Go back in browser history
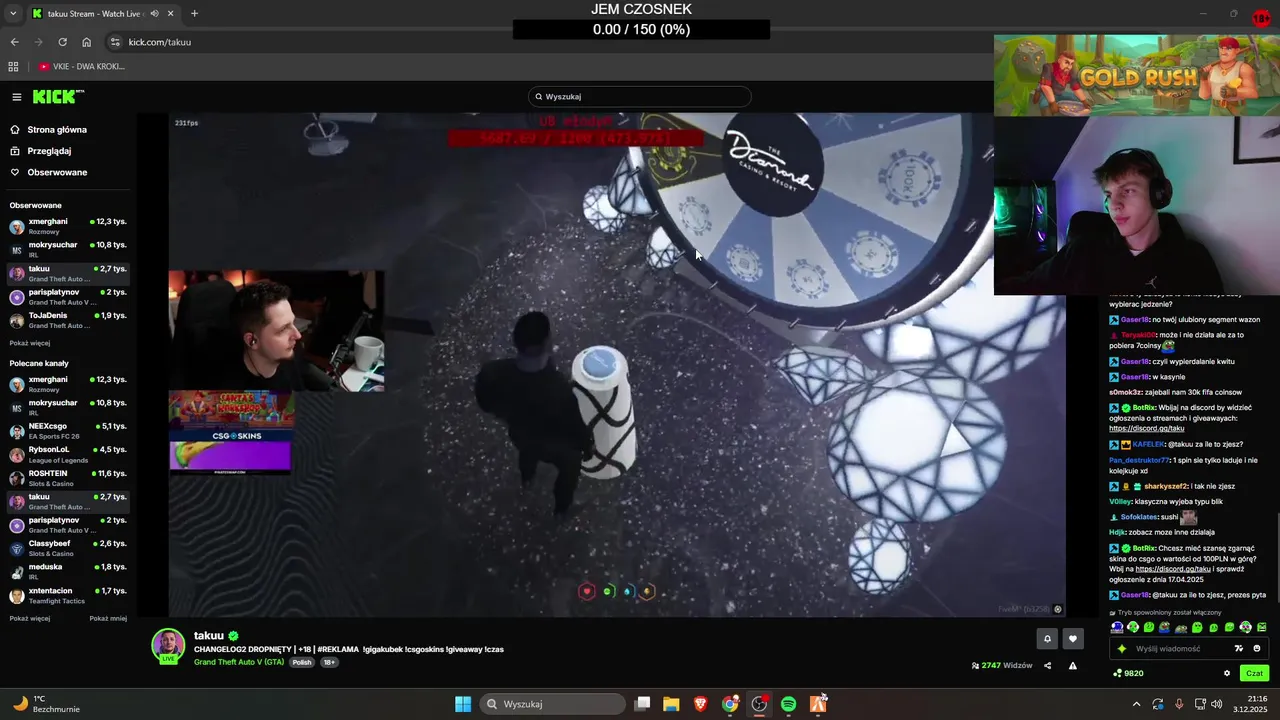 click(x=14, y=42)
